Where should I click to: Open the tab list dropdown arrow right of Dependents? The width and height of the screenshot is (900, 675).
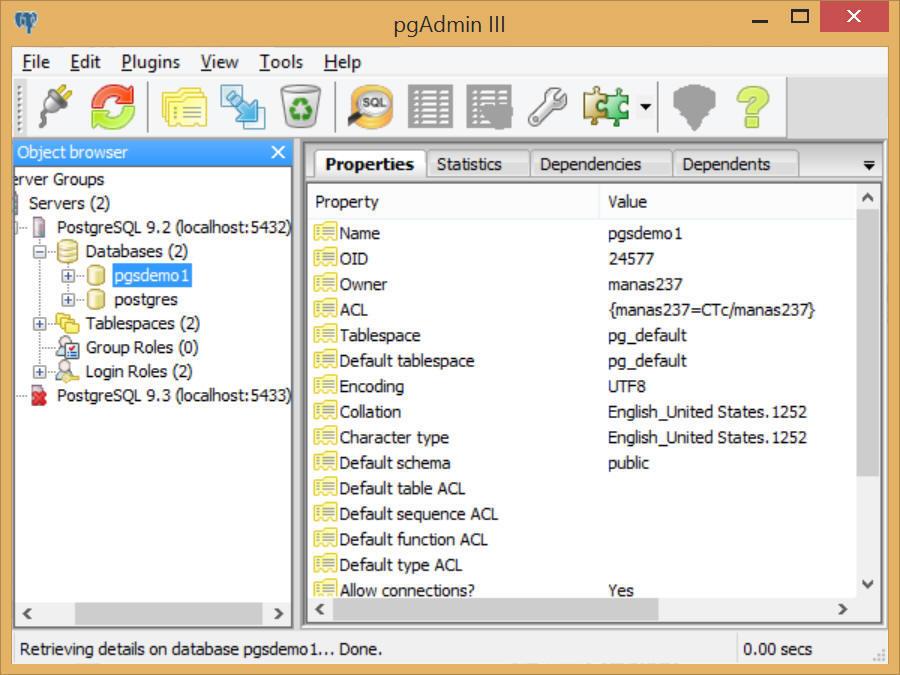point(869,166)
